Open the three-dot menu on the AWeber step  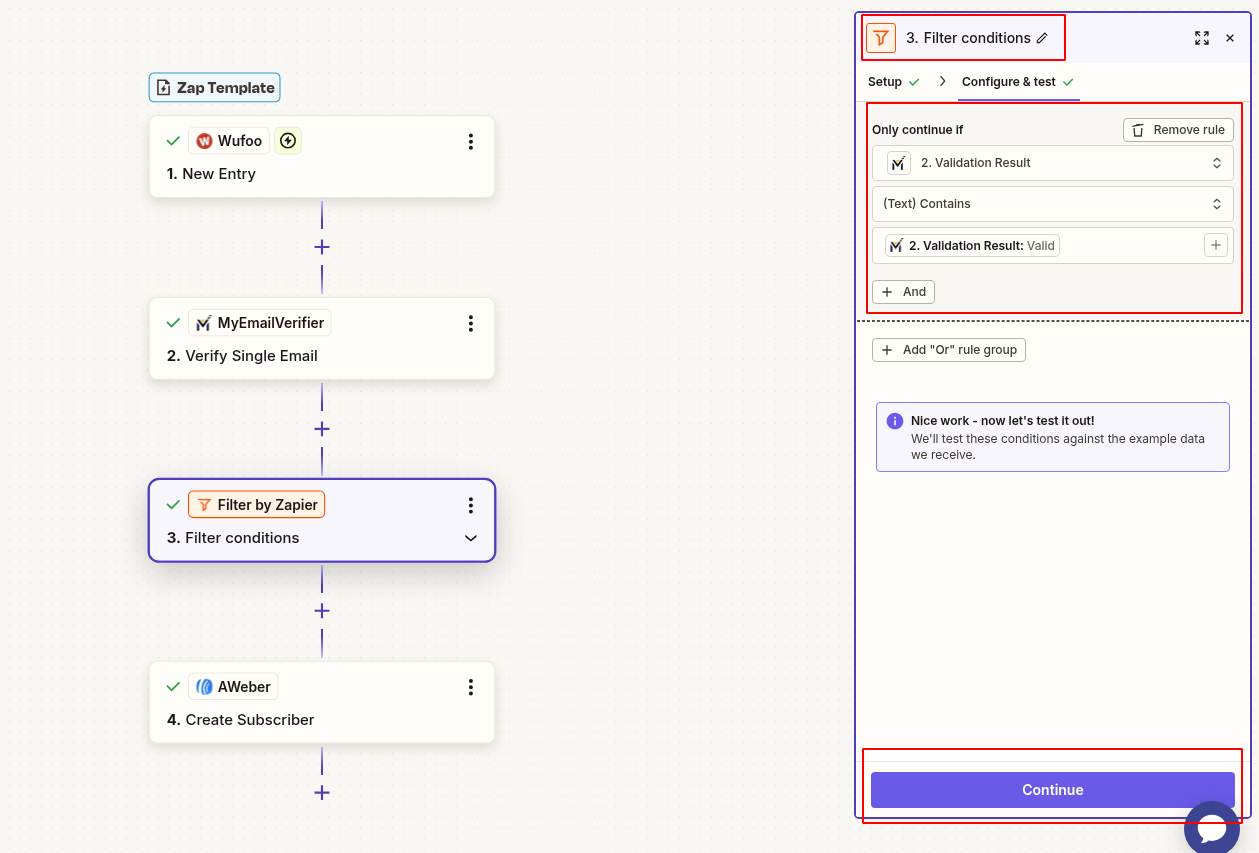click(471, 686)
